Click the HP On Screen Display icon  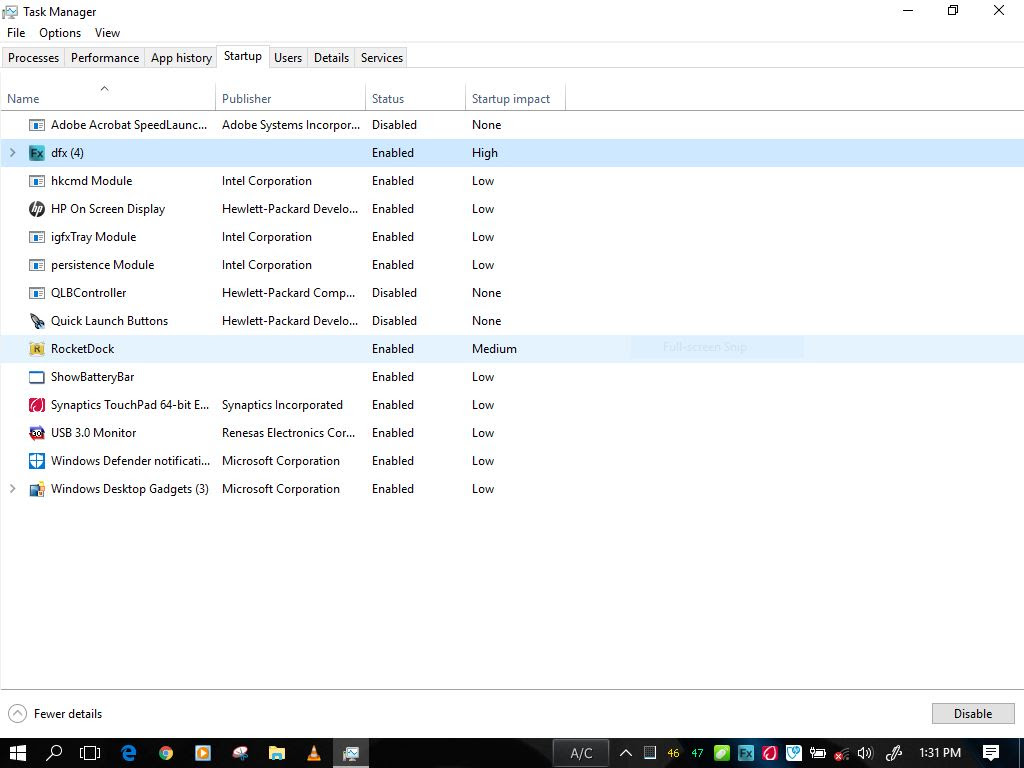coord(37,209)
